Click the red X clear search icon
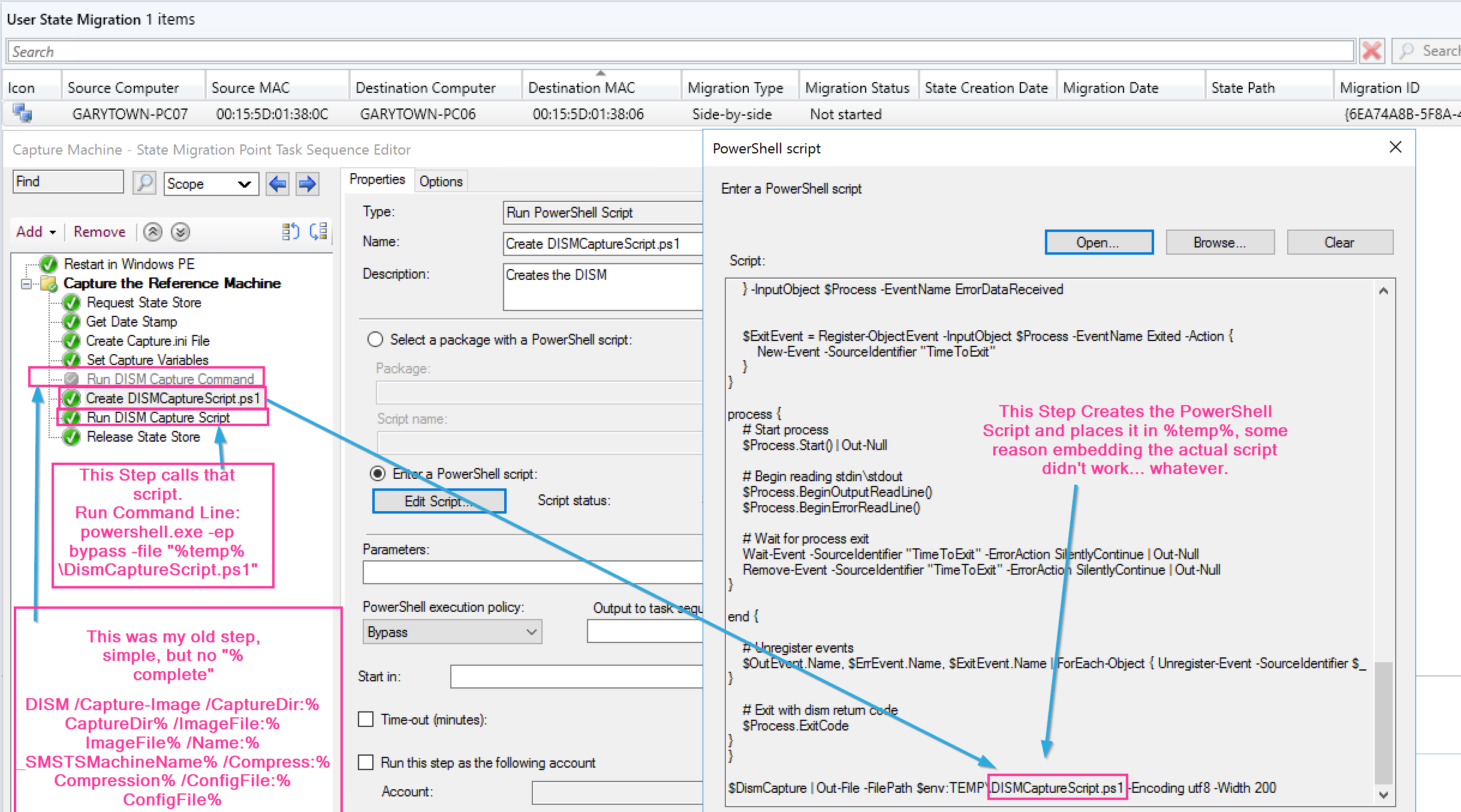 coord(1372,52)
